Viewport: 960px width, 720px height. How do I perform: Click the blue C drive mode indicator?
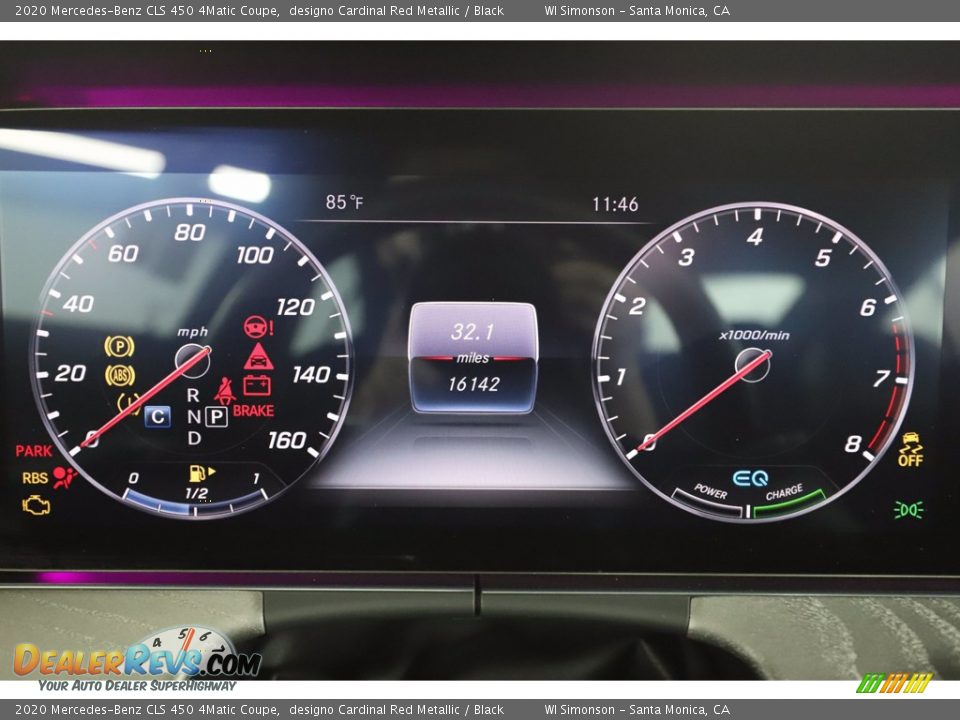158,417
